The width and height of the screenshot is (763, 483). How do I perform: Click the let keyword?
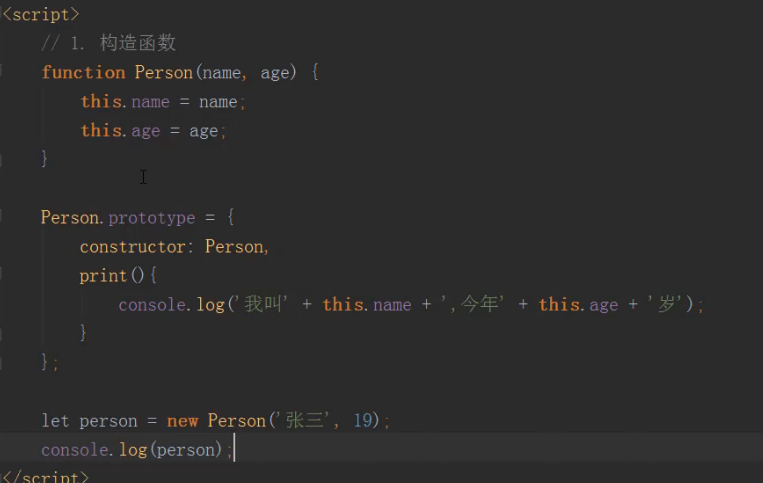(x=55, y=420)
